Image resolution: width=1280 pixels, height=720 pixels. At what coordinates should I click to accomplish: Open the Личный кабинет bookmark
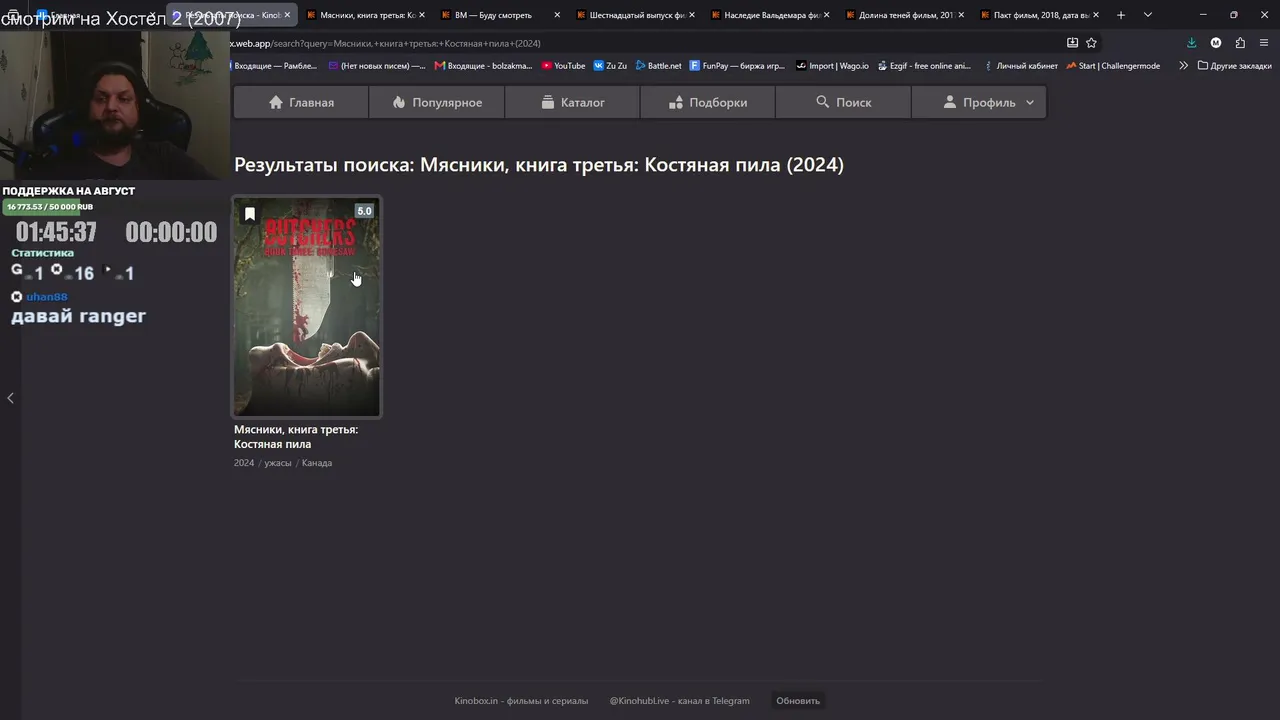1020,66
